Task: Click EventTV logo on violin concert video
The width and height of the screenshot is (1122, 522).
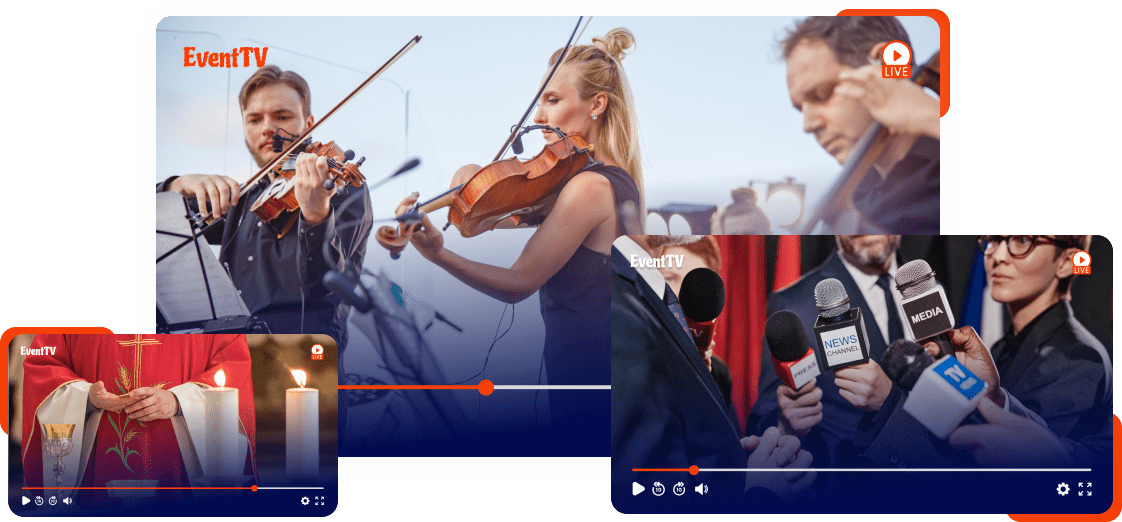Action: pos(225,58)
